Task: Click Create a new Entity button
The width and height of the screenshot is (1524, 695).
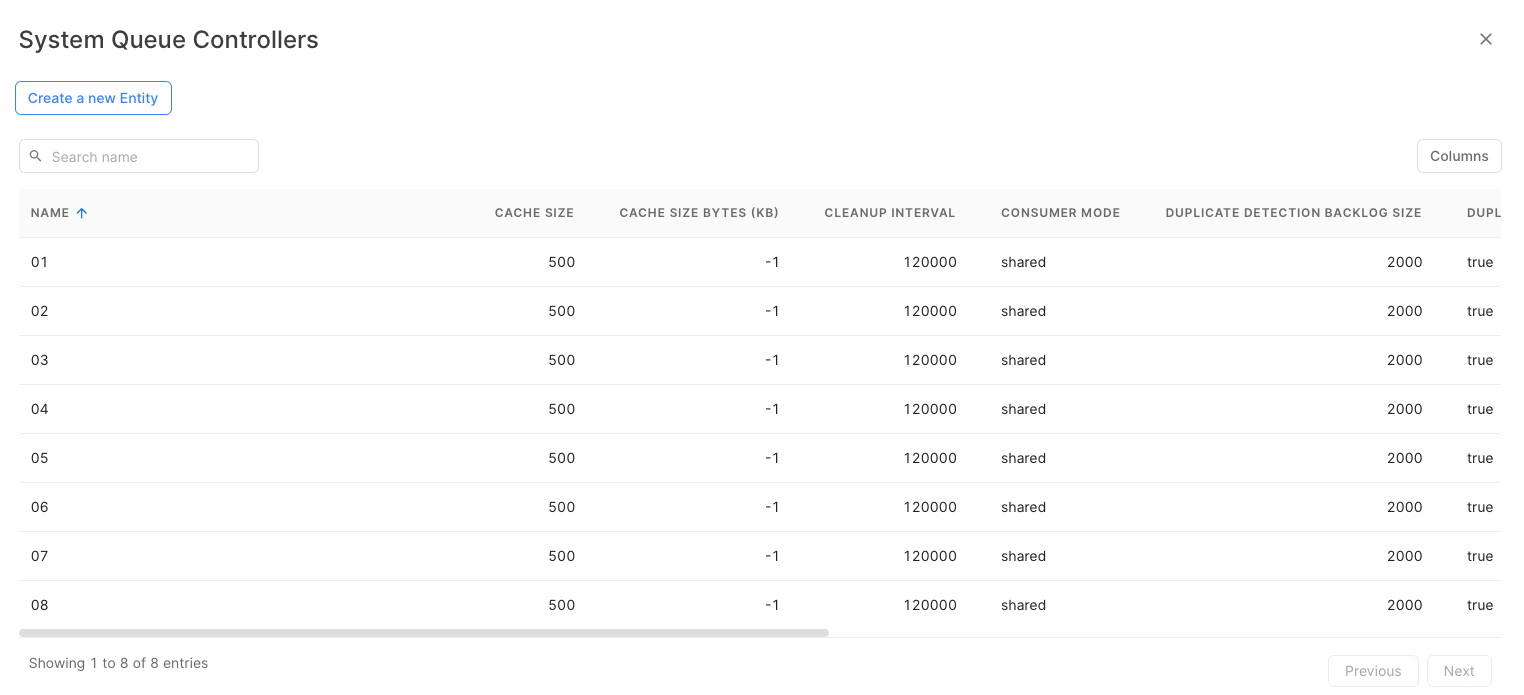Action: (x=93, y=98)
